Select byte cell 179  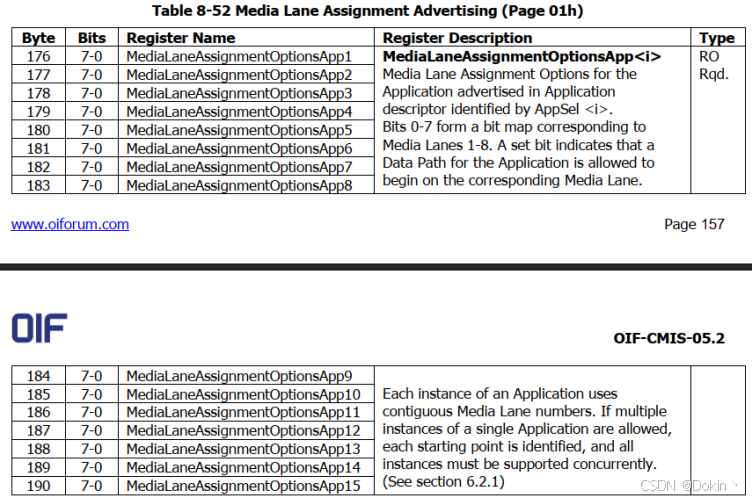pyautogui.click(x=38, y=111)
